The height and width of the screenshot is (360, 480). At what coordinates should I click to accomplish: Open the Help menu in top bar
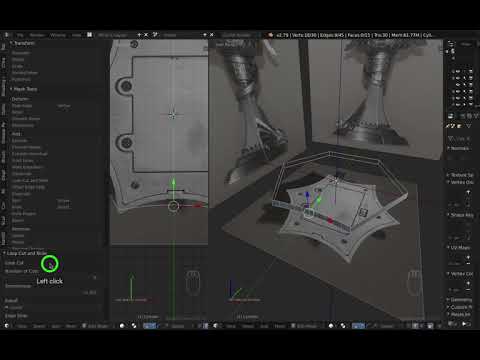[76, 35]
